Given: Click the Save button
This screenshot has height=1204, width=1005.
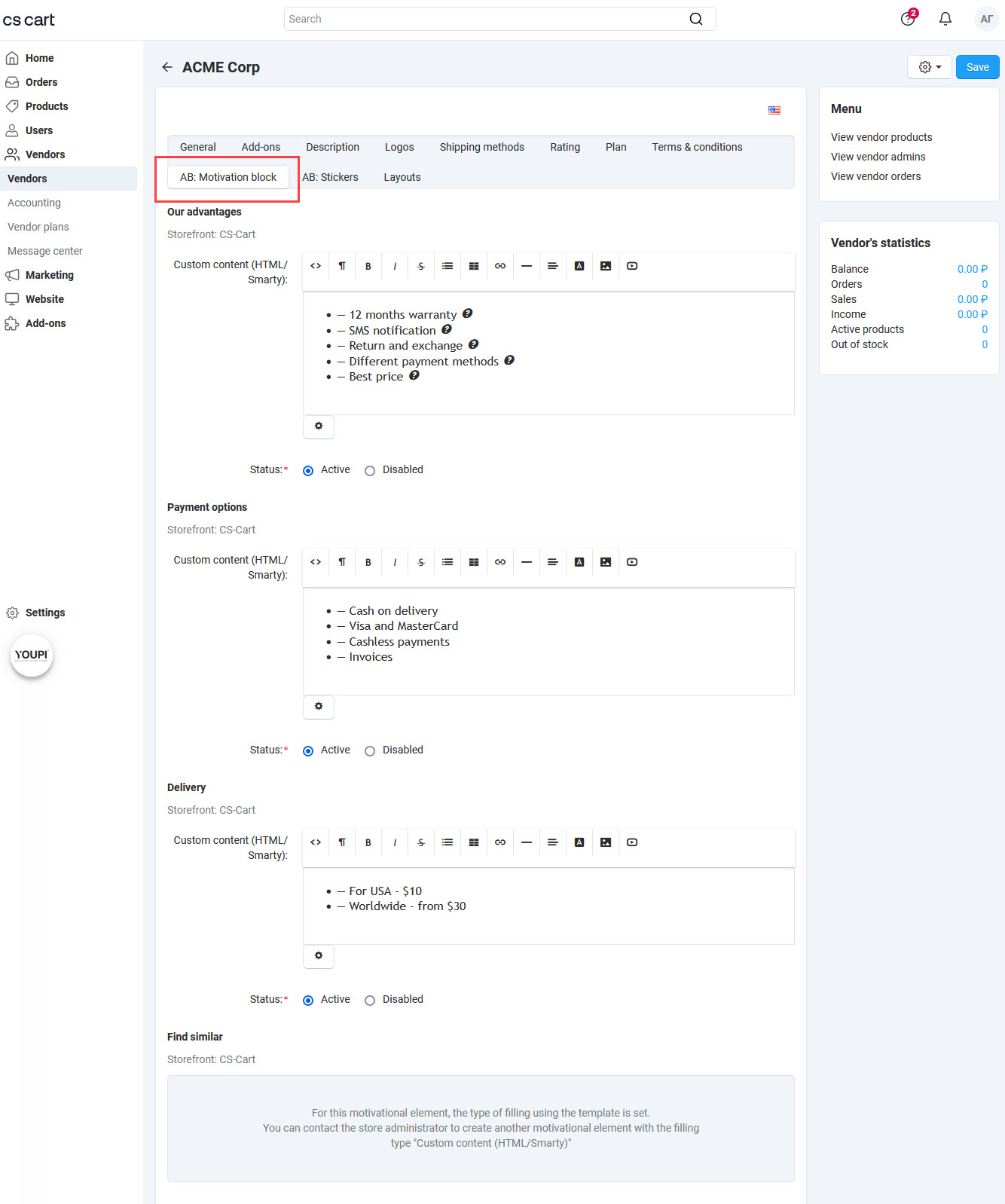Looking at the screenshot, I should 977,67.
